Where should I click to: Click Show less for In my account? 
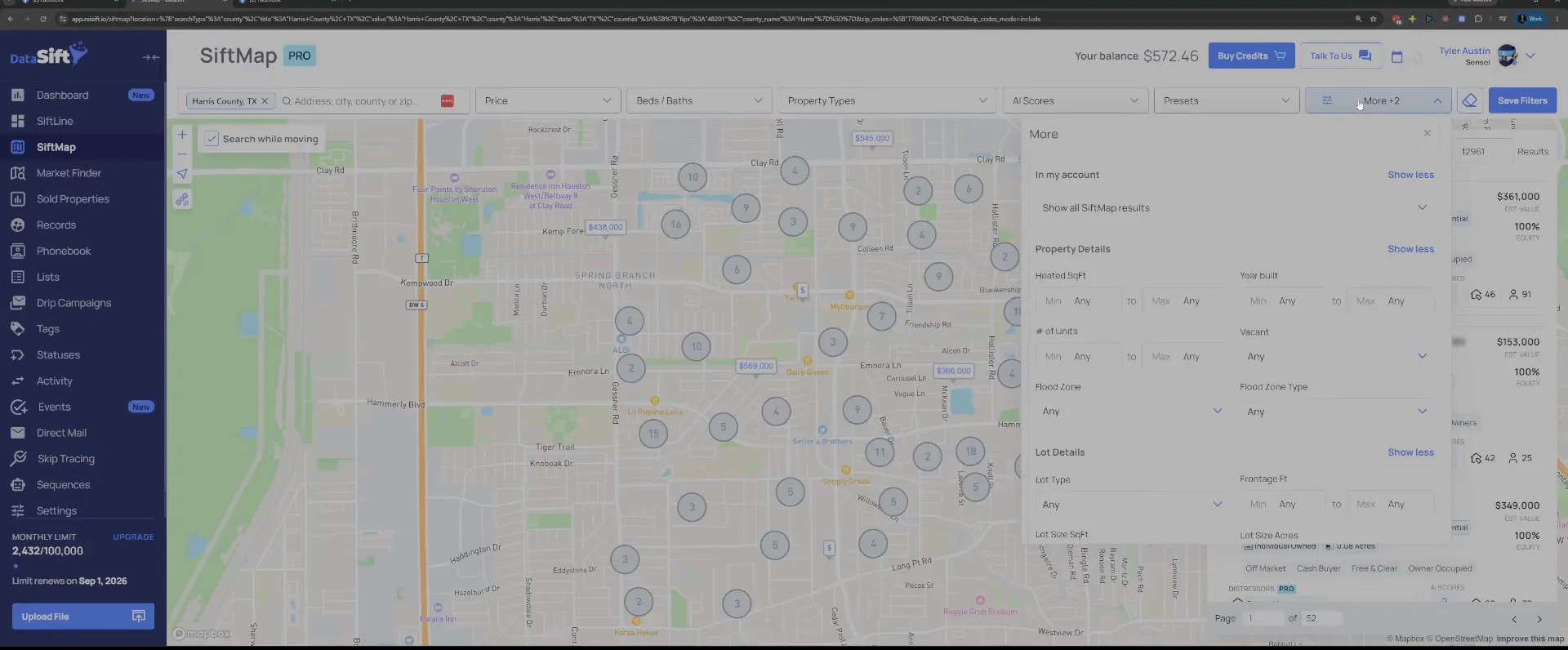click(x=1410, y=175)
